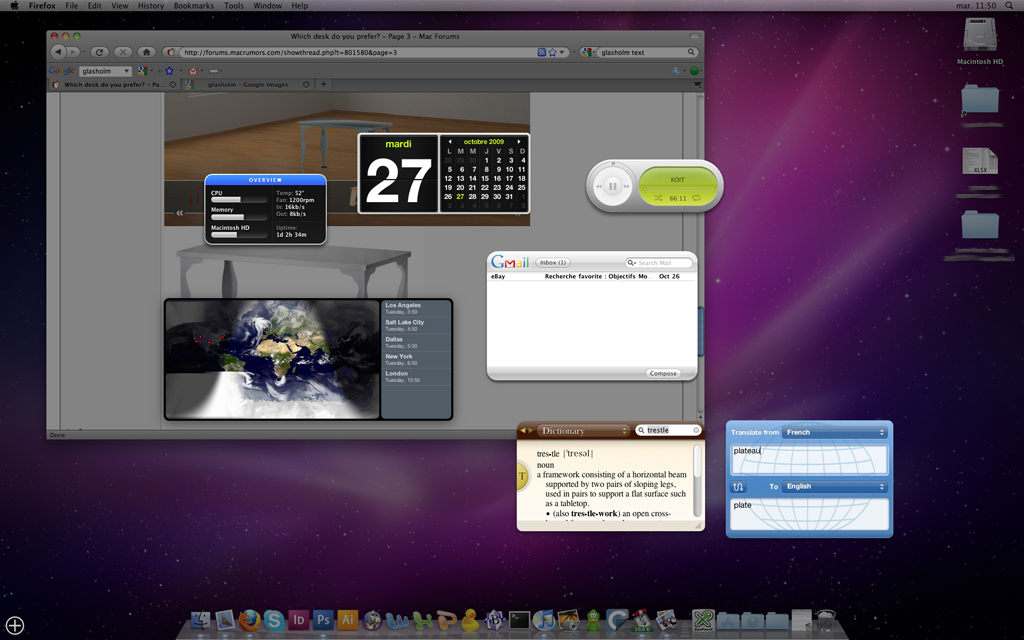Open Inbox (1) in the Gmail widget
This screenshot has width=1024, height=640.
point(552,263)
